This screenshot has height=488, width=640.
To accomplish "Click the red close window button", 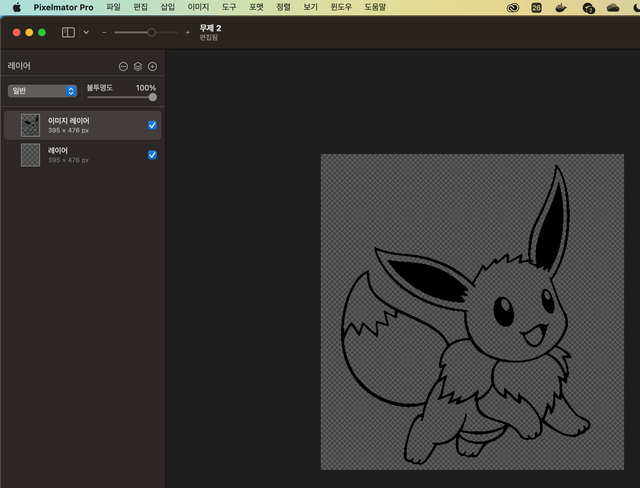I will click(17, 33).
